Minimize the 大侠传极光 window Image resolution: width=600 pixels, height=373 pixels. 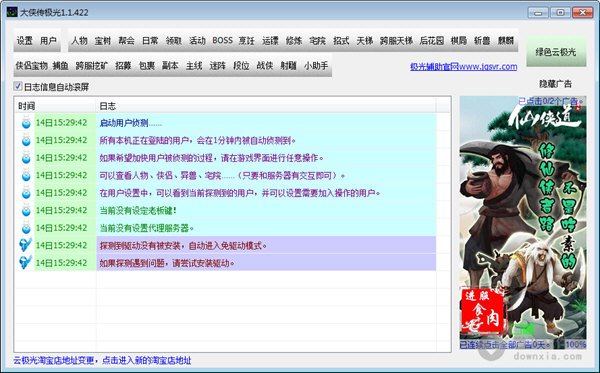click(538, 13)
